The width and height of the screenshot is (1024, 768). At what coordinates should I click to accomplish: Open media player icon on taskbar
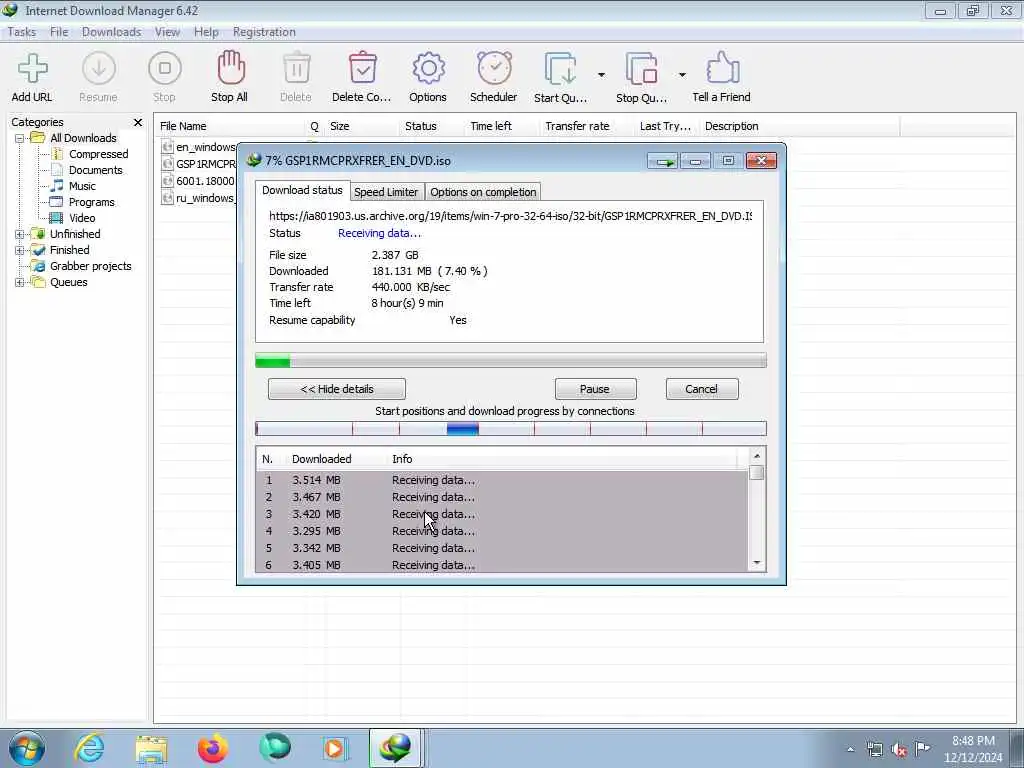coord(335,748)
